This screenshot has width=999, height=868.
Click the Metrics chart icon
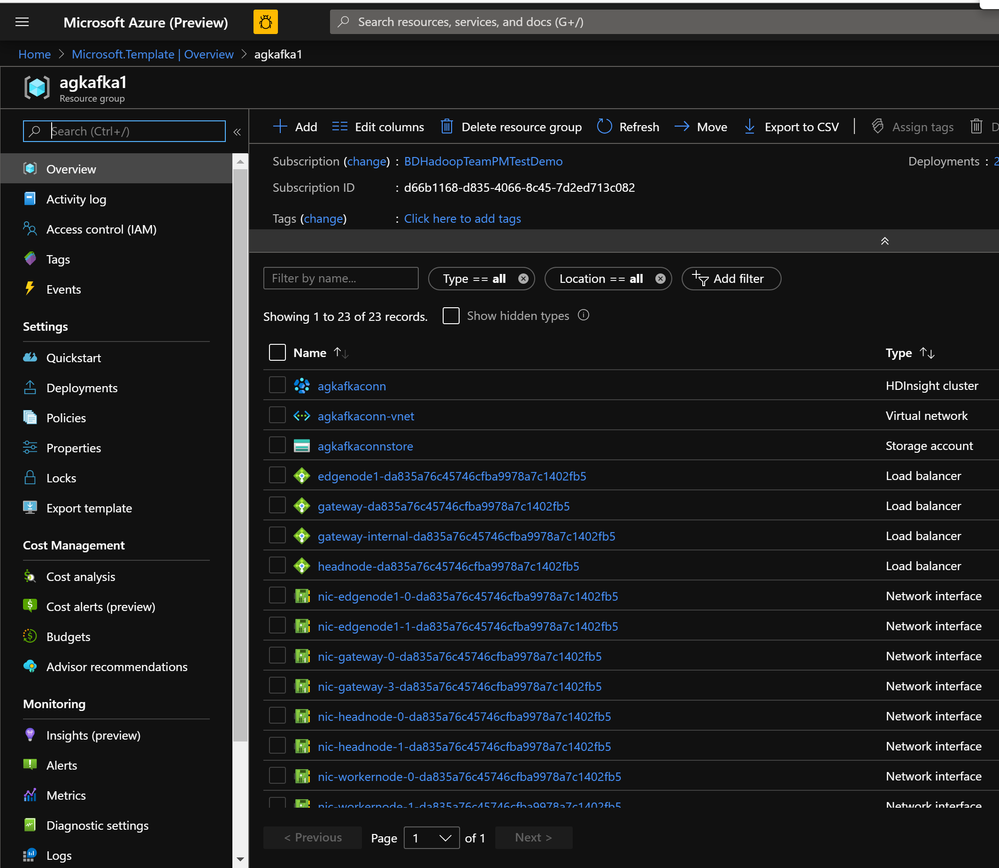30,795
